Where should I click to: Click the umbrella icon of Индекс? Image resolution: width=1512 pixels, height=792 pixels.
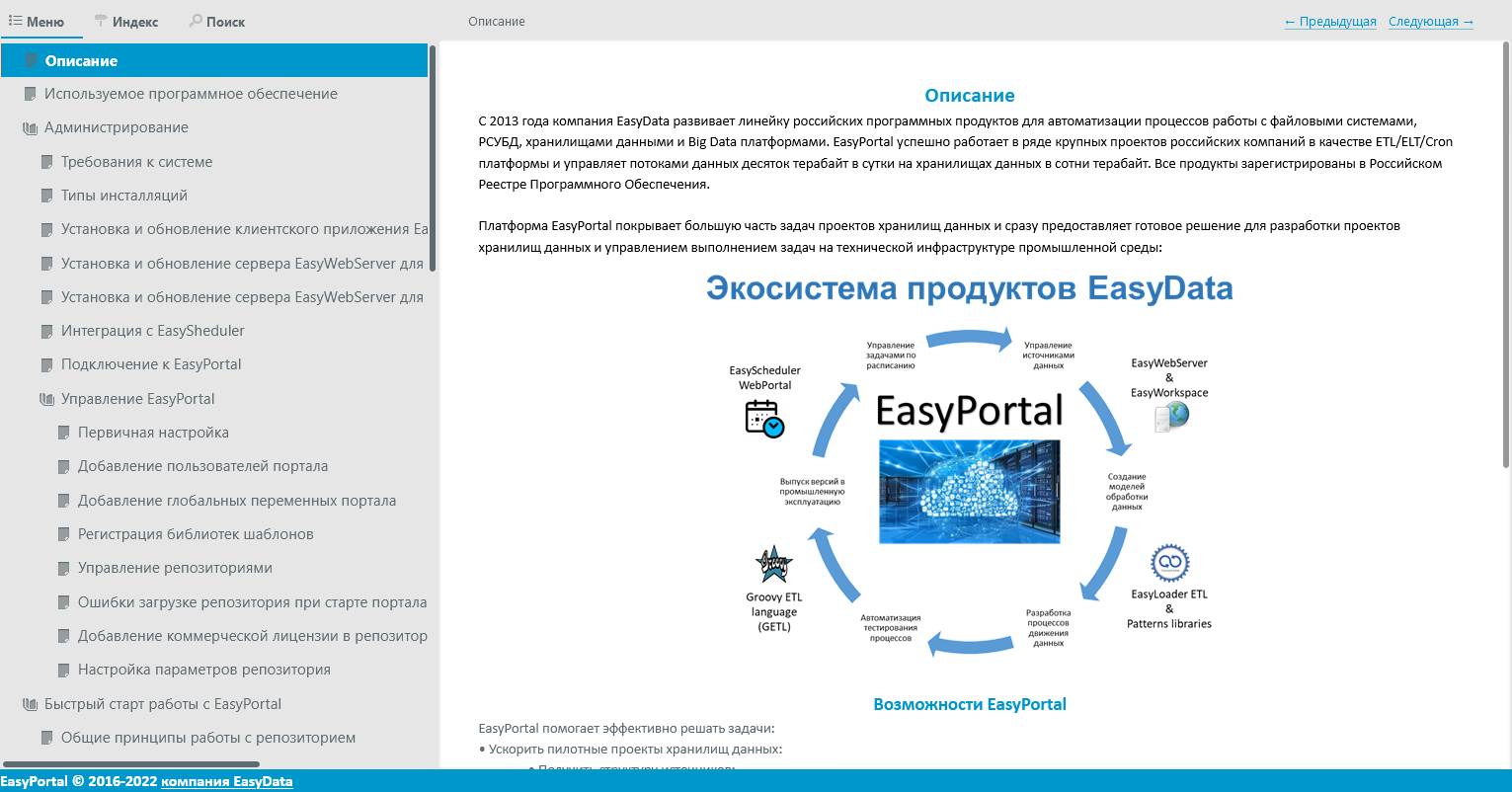(x=101, y=21)
